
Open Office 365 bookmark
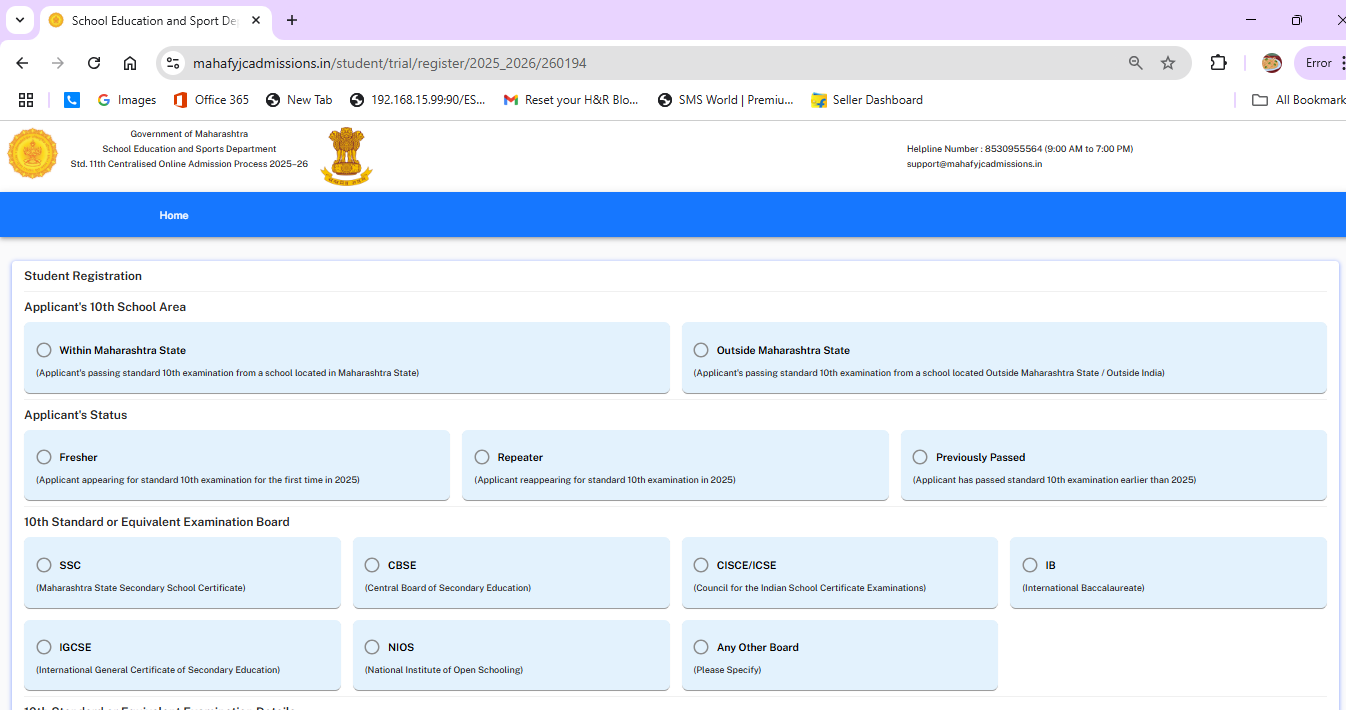coord(211,100)
